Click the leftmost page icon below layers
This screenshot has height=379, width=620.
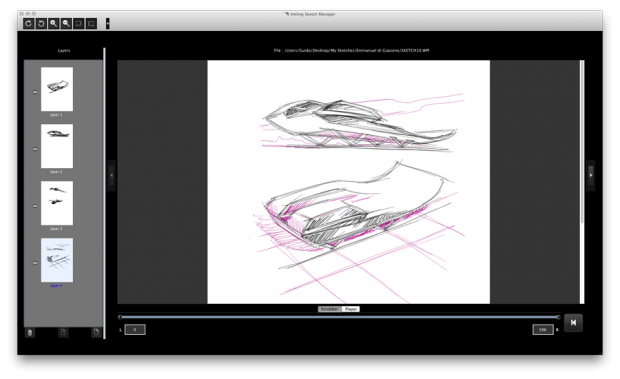(30, 332)
